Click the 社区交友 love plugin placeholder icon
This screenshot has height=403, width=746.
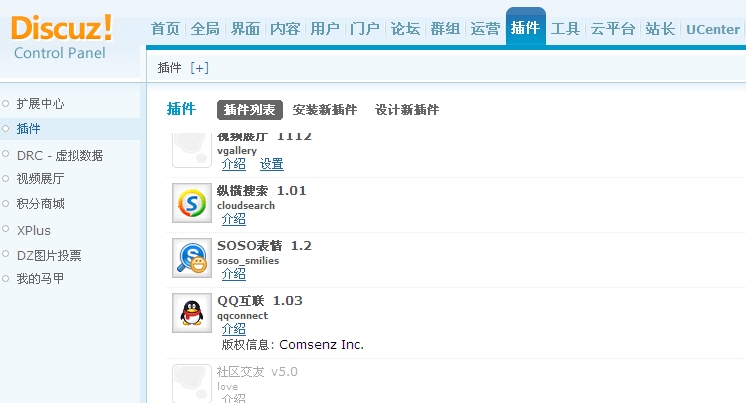coord(192,383)
